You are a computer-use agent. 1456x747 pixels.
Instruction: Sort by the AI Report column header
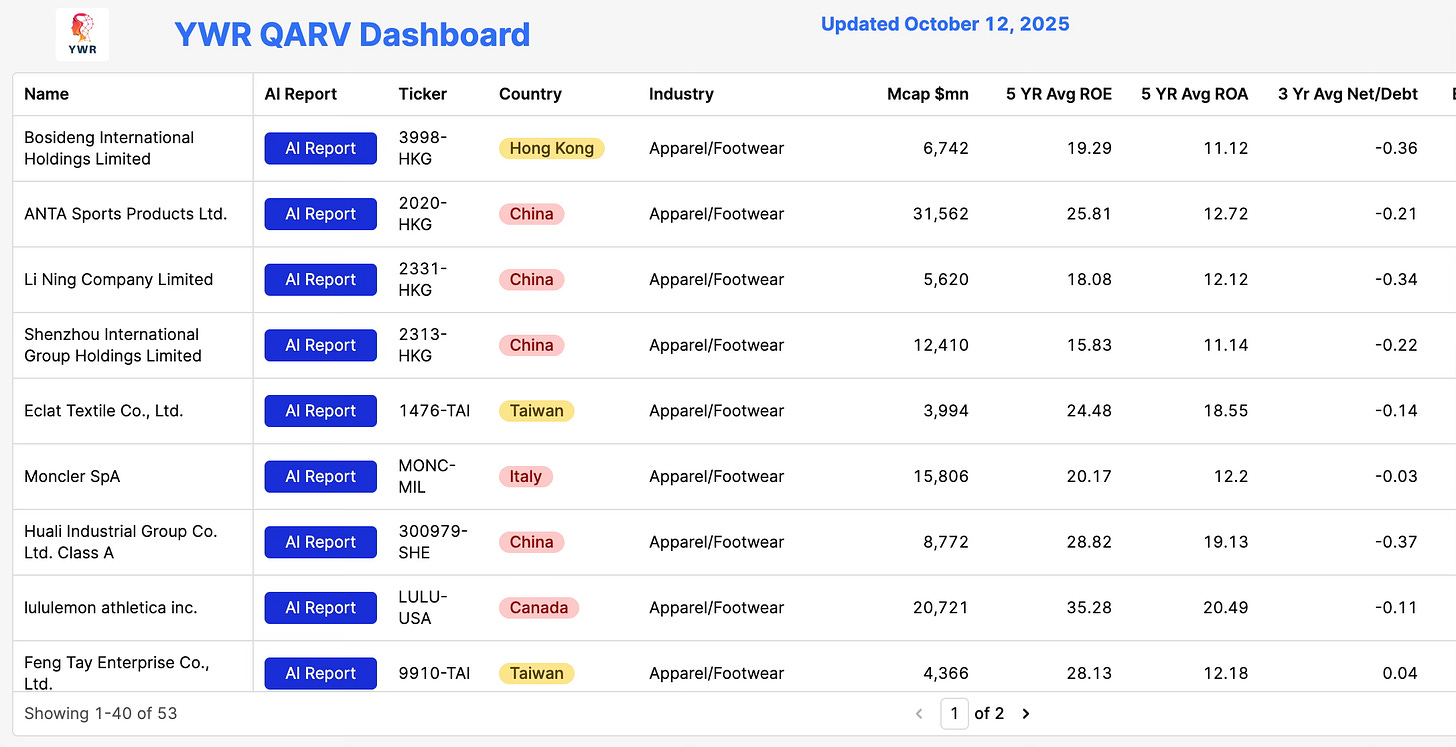coord(300,94)
